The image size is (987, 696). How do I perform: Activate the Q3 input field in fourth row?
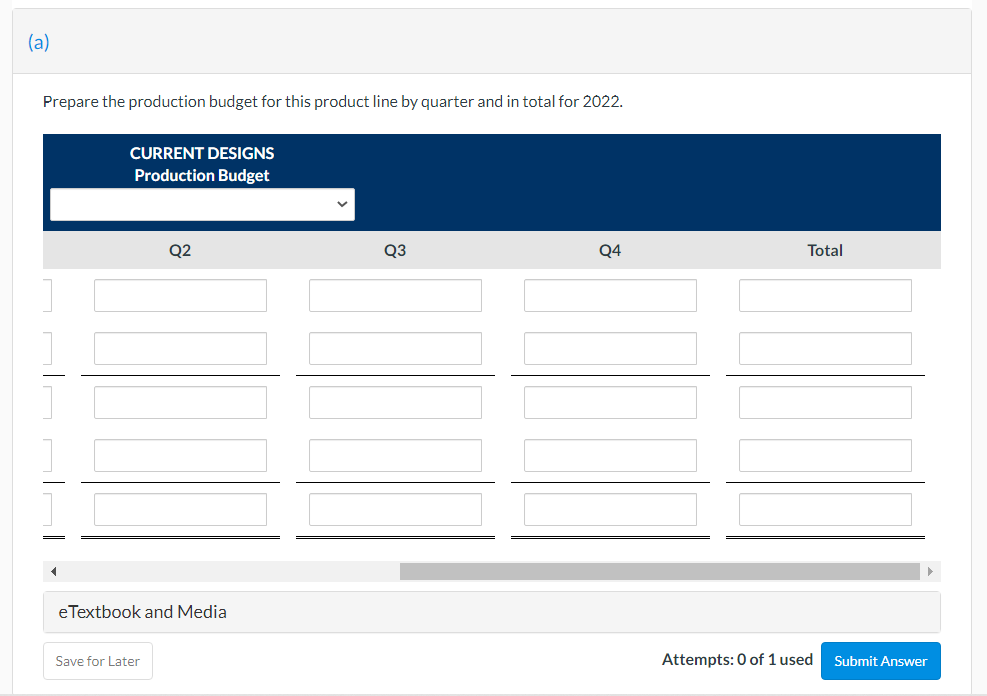coord(395,456)
